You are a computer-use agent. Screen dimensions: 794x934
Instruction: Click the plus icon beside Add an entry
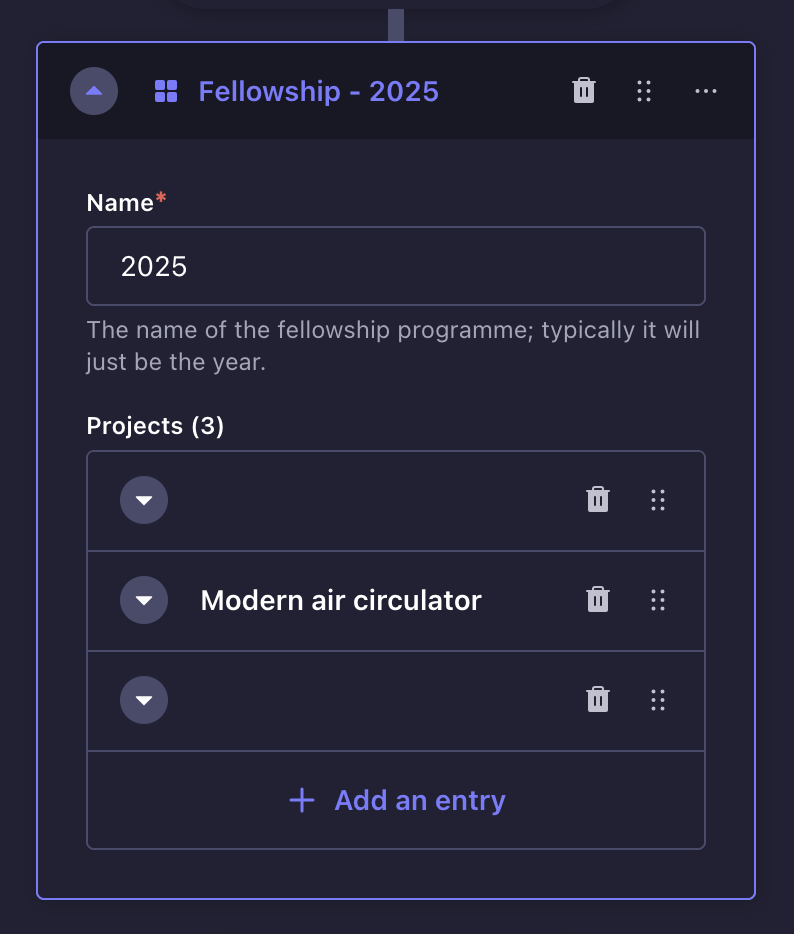point(302,800)
